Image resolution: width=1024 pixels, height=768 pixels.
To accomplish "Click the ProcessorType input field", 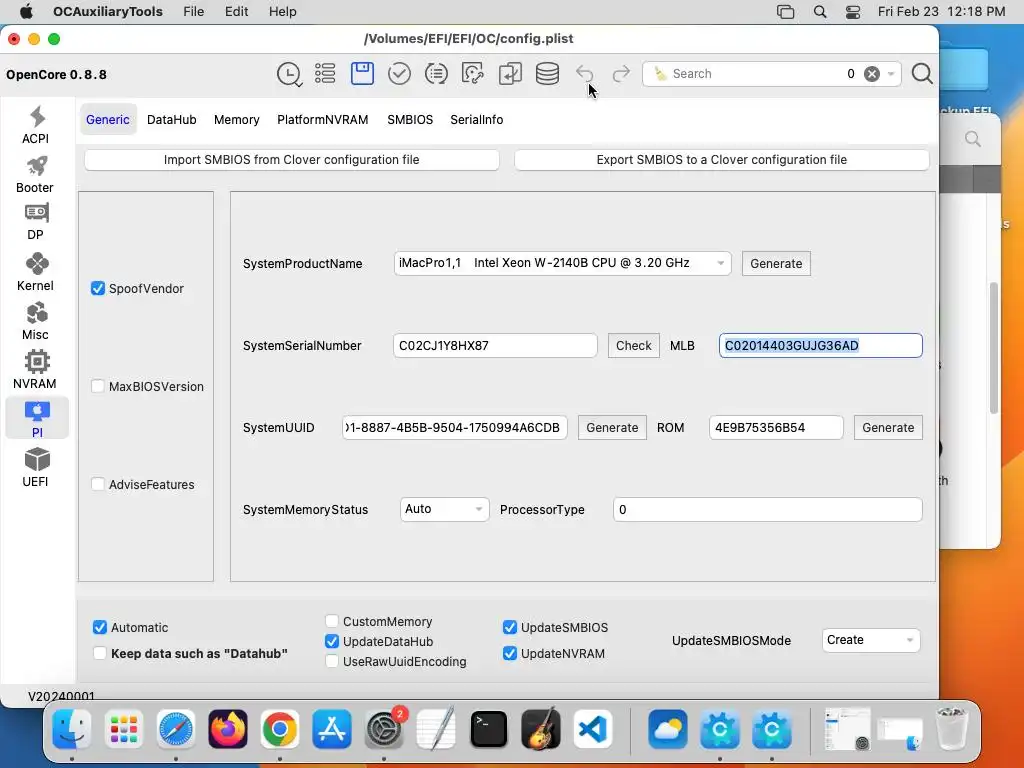I will 767,509.
